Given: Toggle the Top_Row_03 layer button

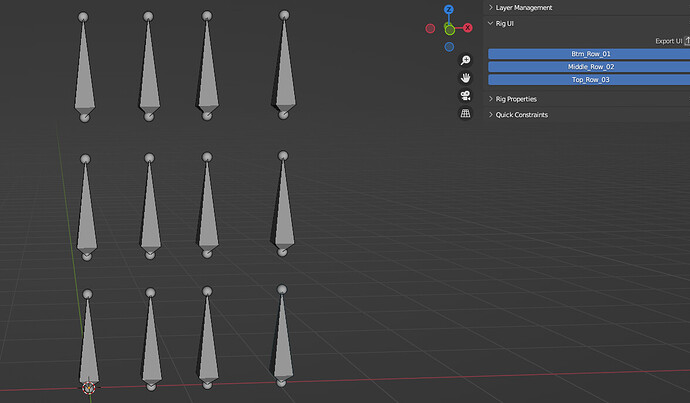Looking at the screenshot, I should 589,80.
